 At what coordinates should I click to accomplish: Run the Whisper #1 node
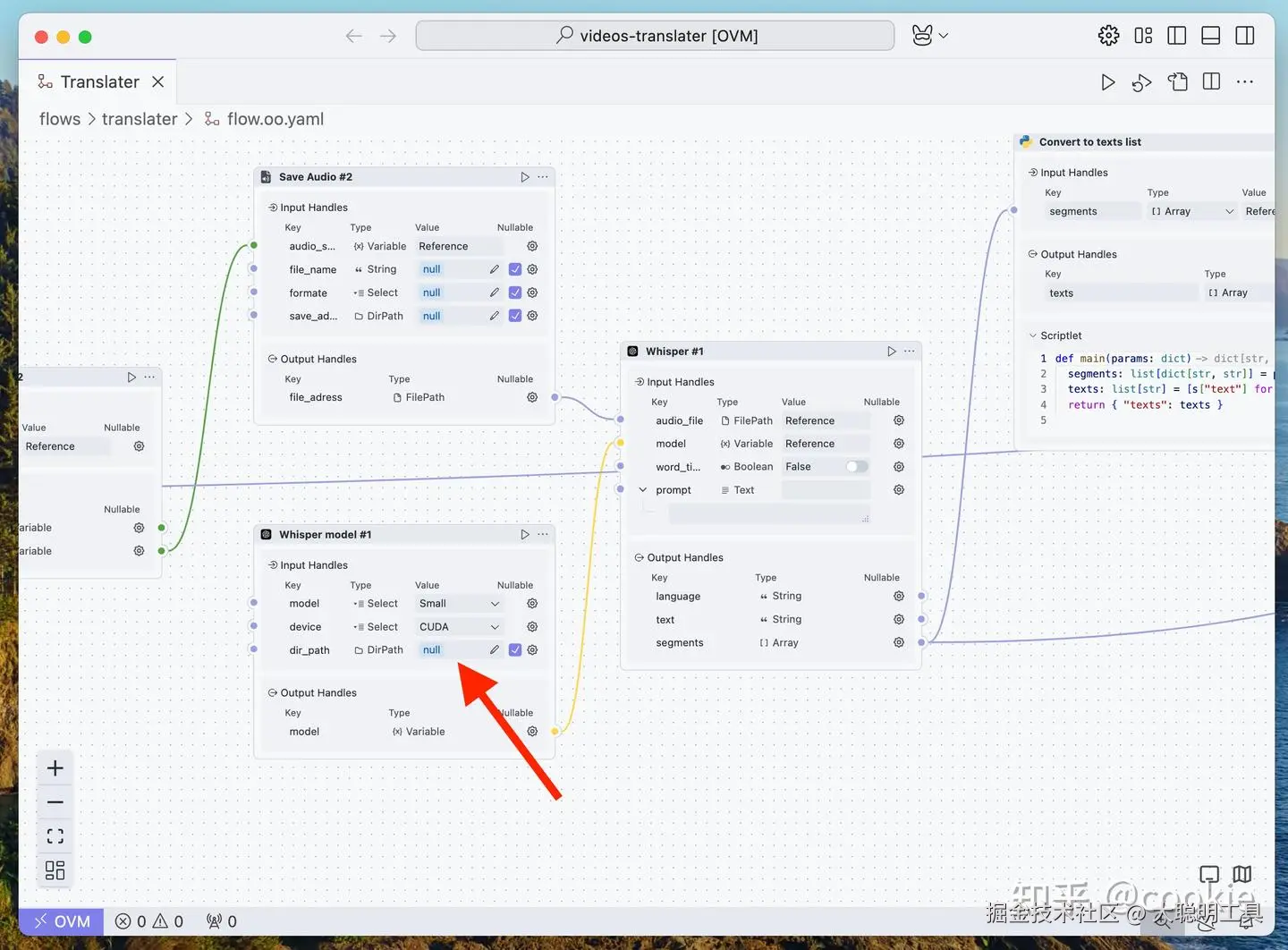[892, 352]
